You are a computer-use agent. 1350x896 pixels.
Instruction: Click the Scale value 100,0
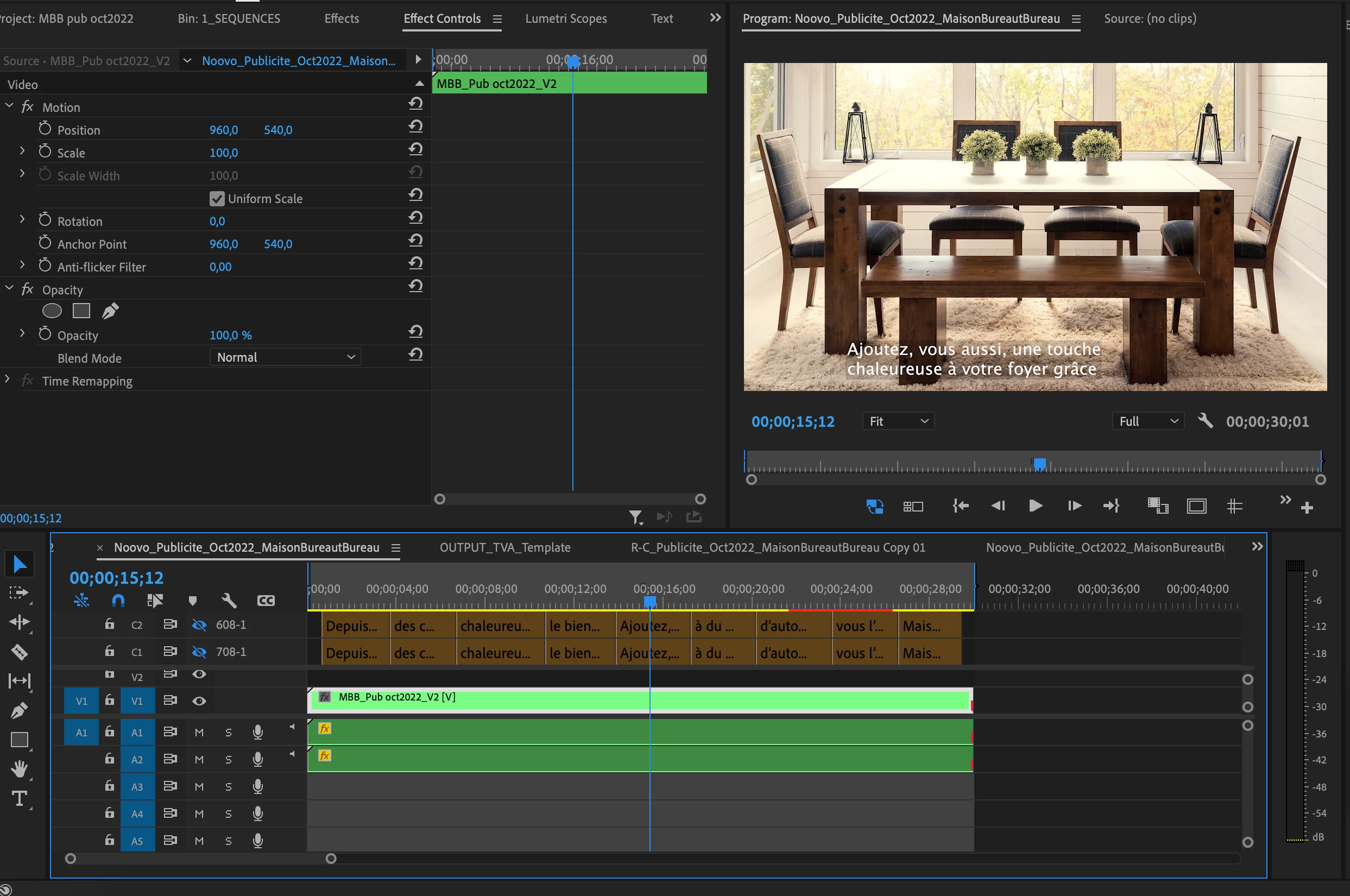(x=223, y=153)
